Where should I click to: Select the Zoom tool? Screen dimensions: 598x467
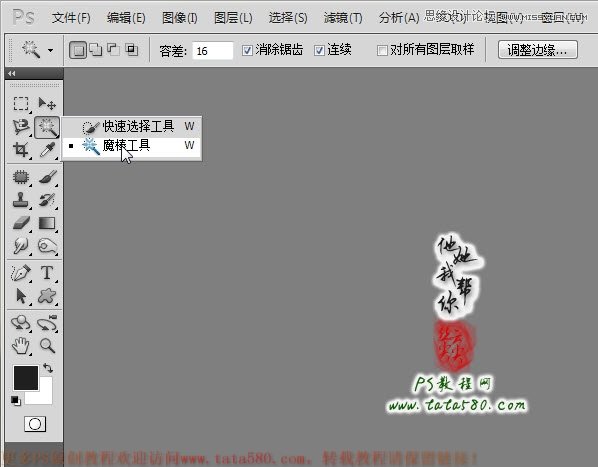pos(47,346)
